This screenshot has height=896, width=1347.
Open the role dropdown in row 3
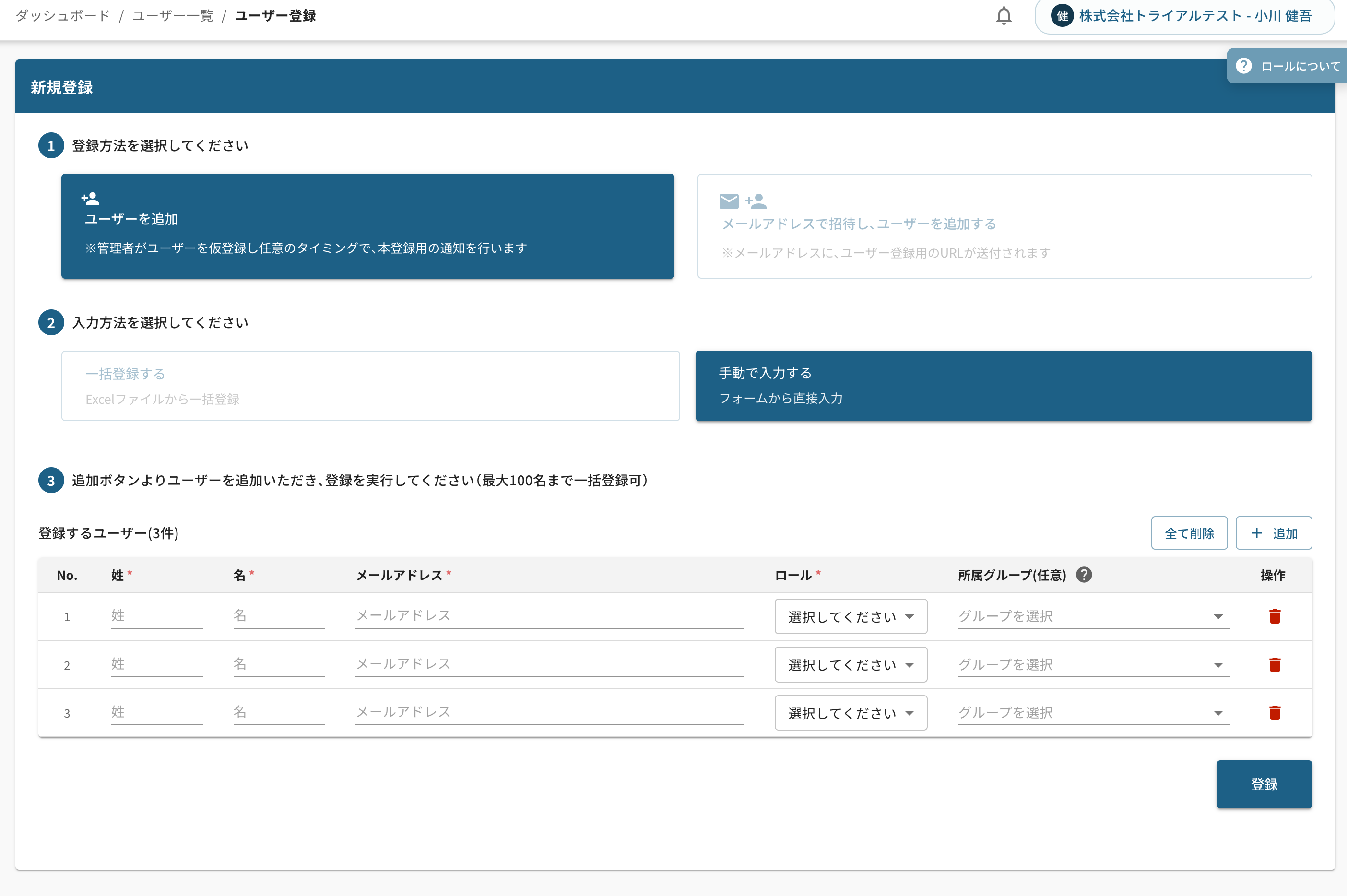coord(851,713)
